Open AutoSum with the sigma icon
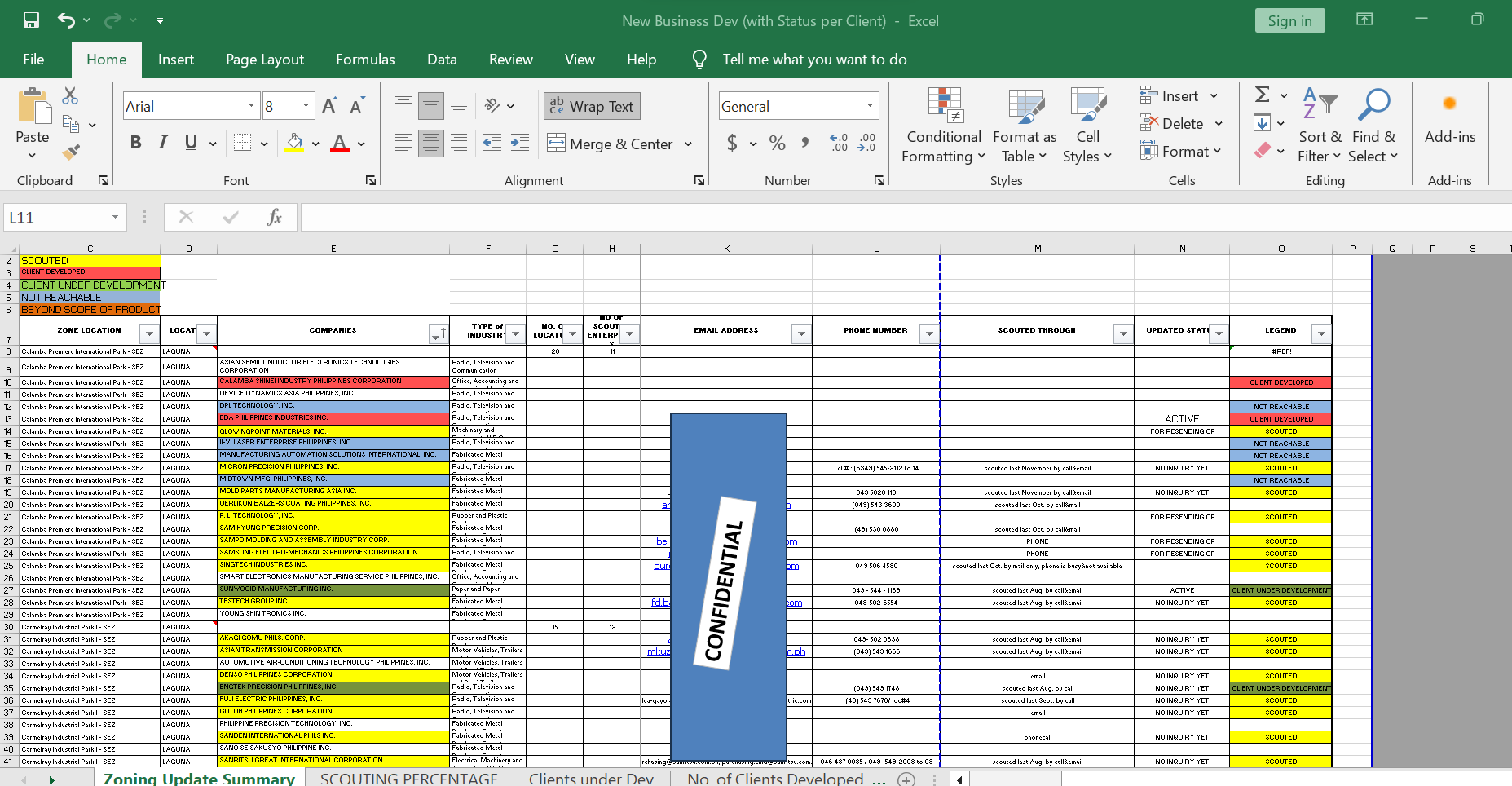 click(x=1263, y=95)
